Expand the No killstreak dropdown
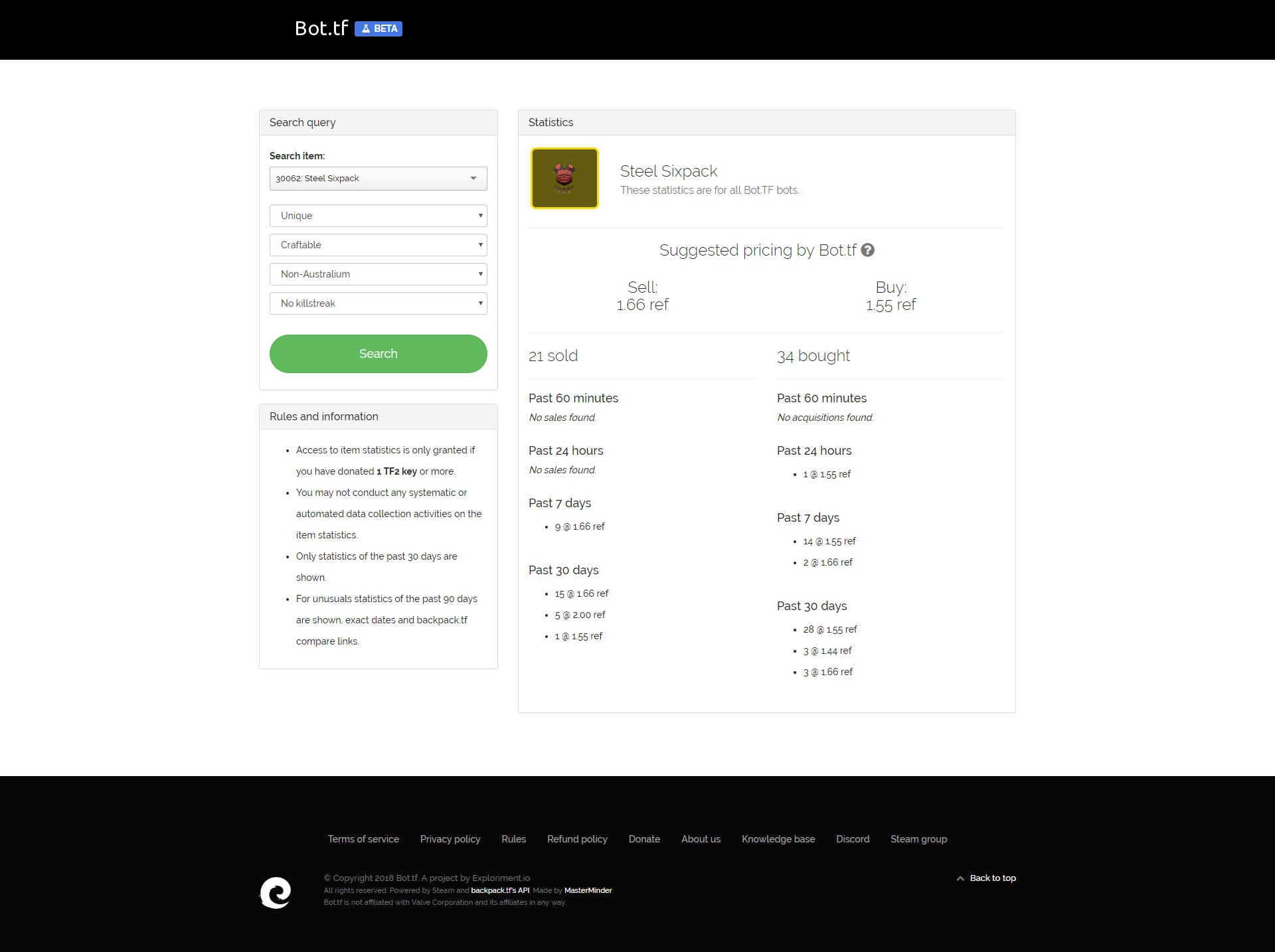The height and width of the screenshot is (952, 1275). 378,303
